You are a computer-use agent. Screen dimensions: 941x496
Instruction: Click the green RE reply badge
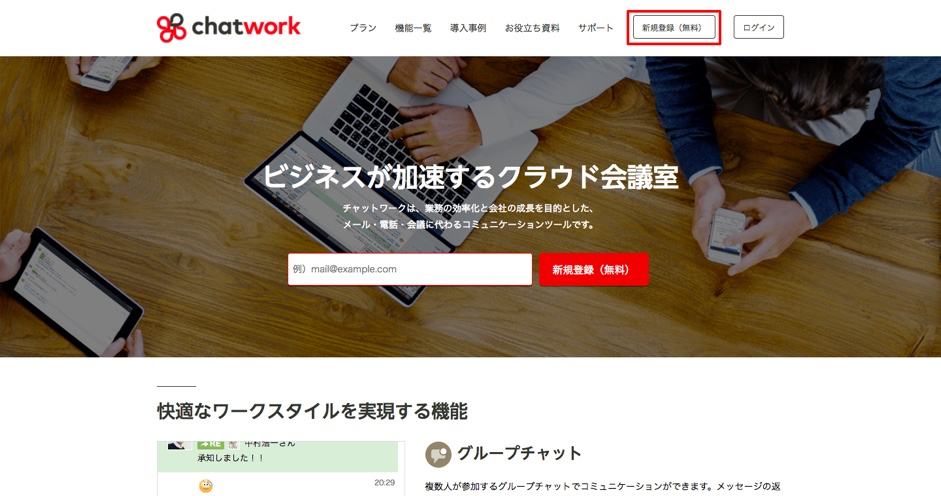point(210,444)
